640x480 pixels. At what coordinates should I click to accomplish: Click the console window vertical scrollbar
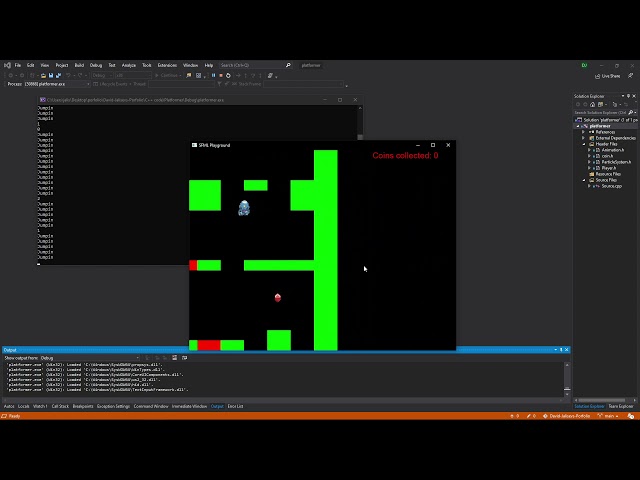(360, 122)
